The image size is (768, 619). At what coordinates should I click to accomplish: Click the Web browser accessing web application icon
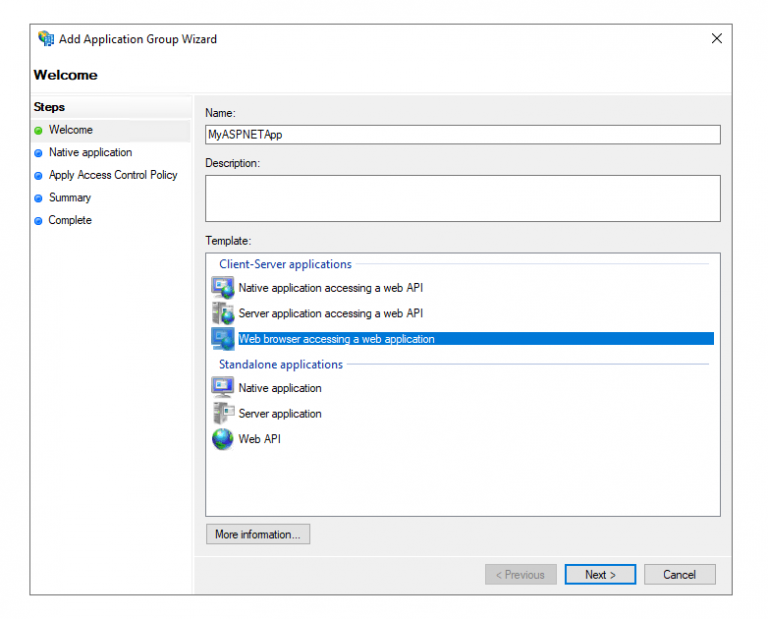pyautogui.click(x=222, y=339)
